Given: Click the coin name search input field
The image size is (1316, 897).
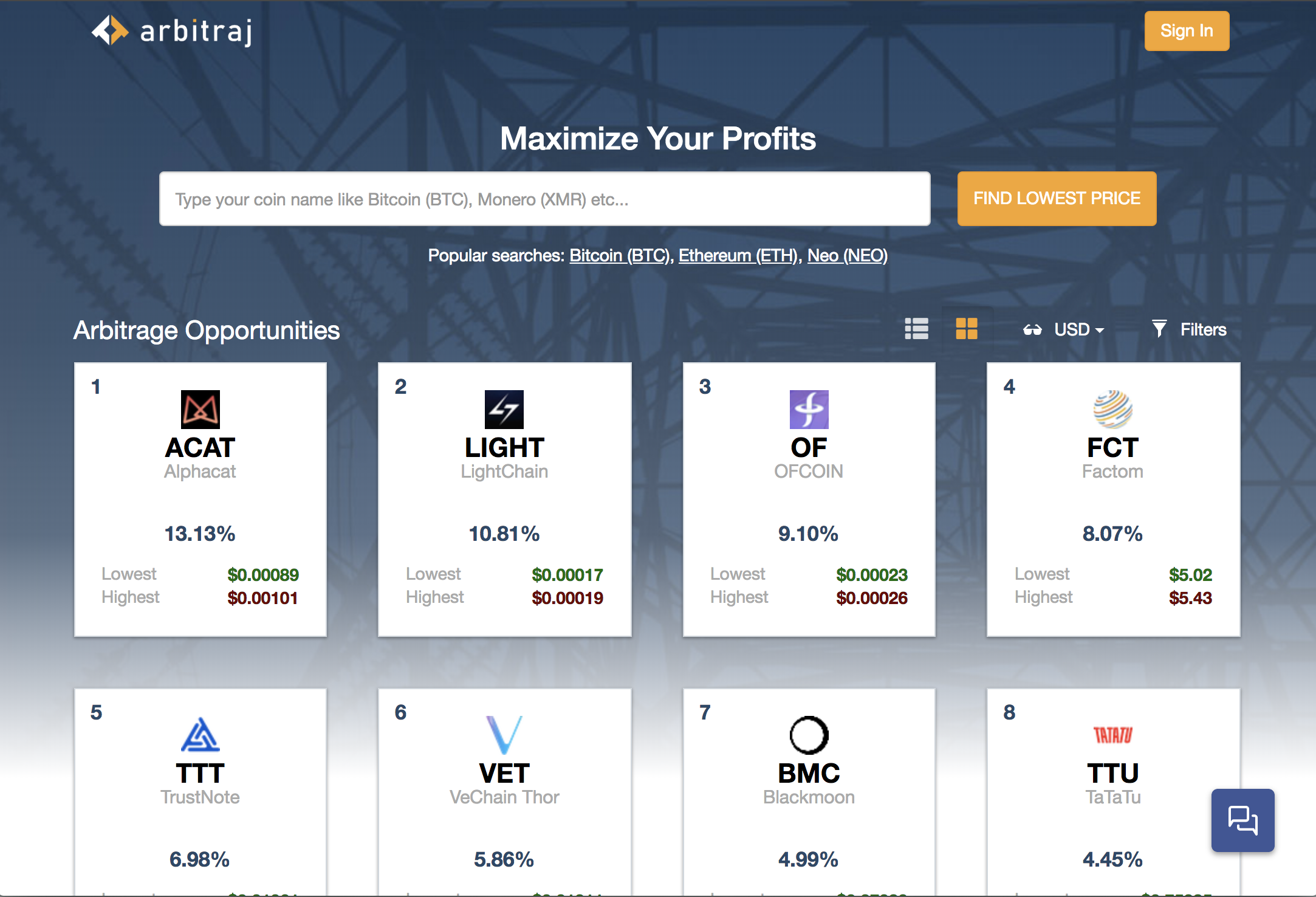Looking at the screenshot, I should 544,199.
